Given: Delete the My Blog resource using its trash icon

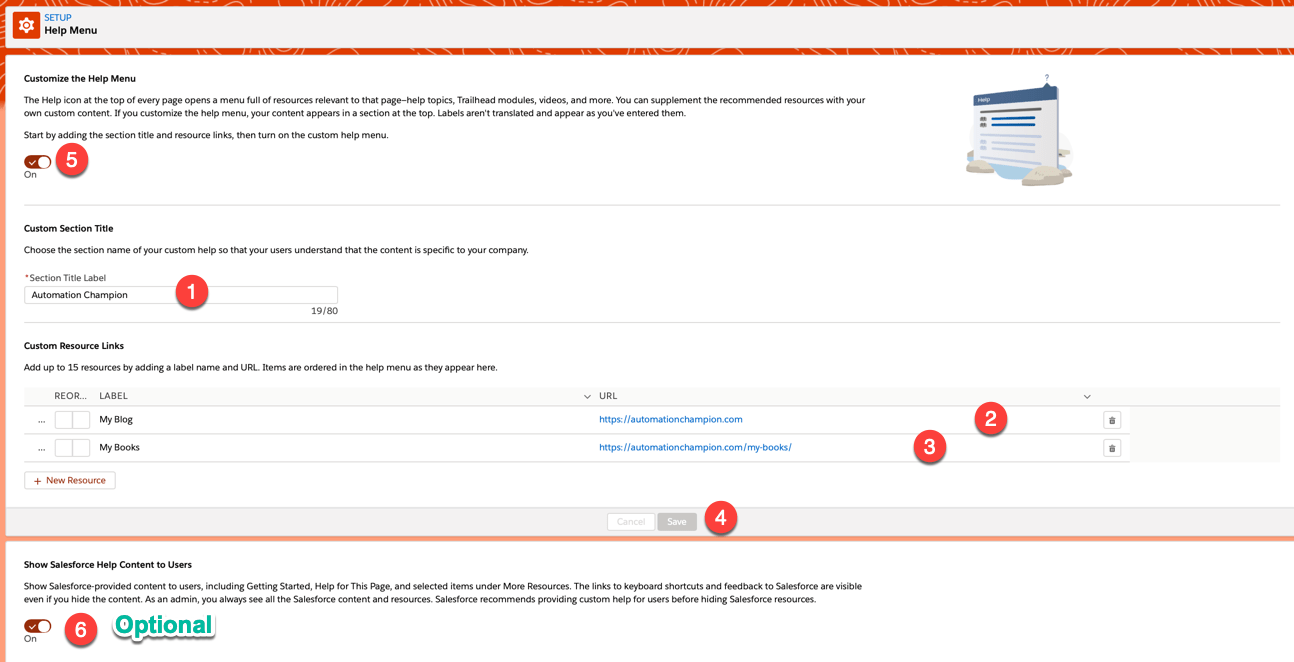Looking at the screenshot, I should click(x=1111, y=419).
